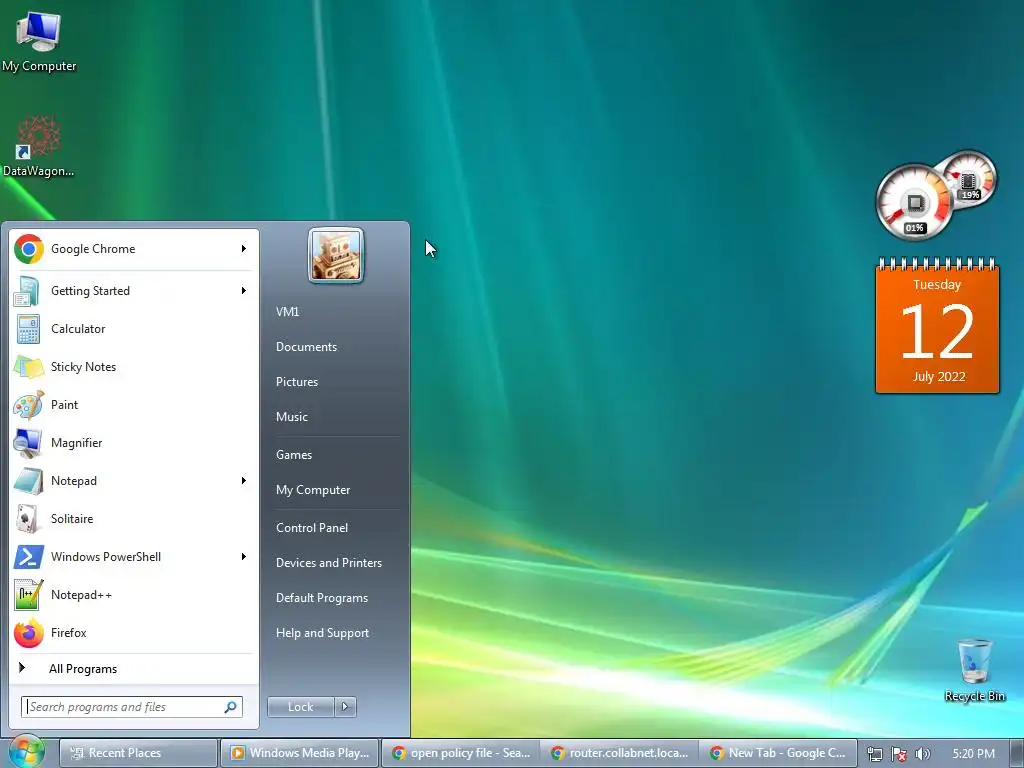Click the Getting Started icon
Viewport: 1024px width, 768px height.
pyautogui.click(x=27, y=291)
